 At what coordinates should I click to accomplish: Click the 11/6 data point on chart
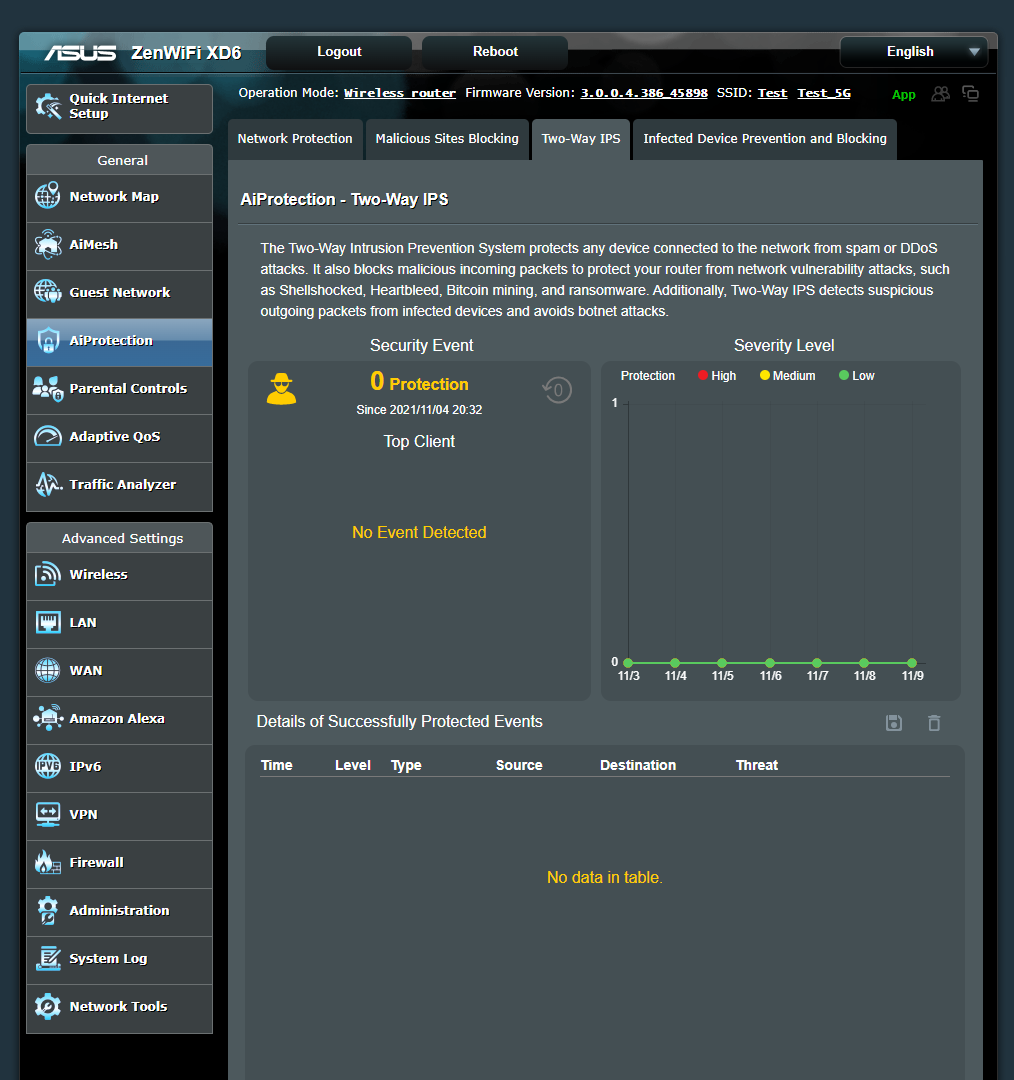click(x=770, y=663)
